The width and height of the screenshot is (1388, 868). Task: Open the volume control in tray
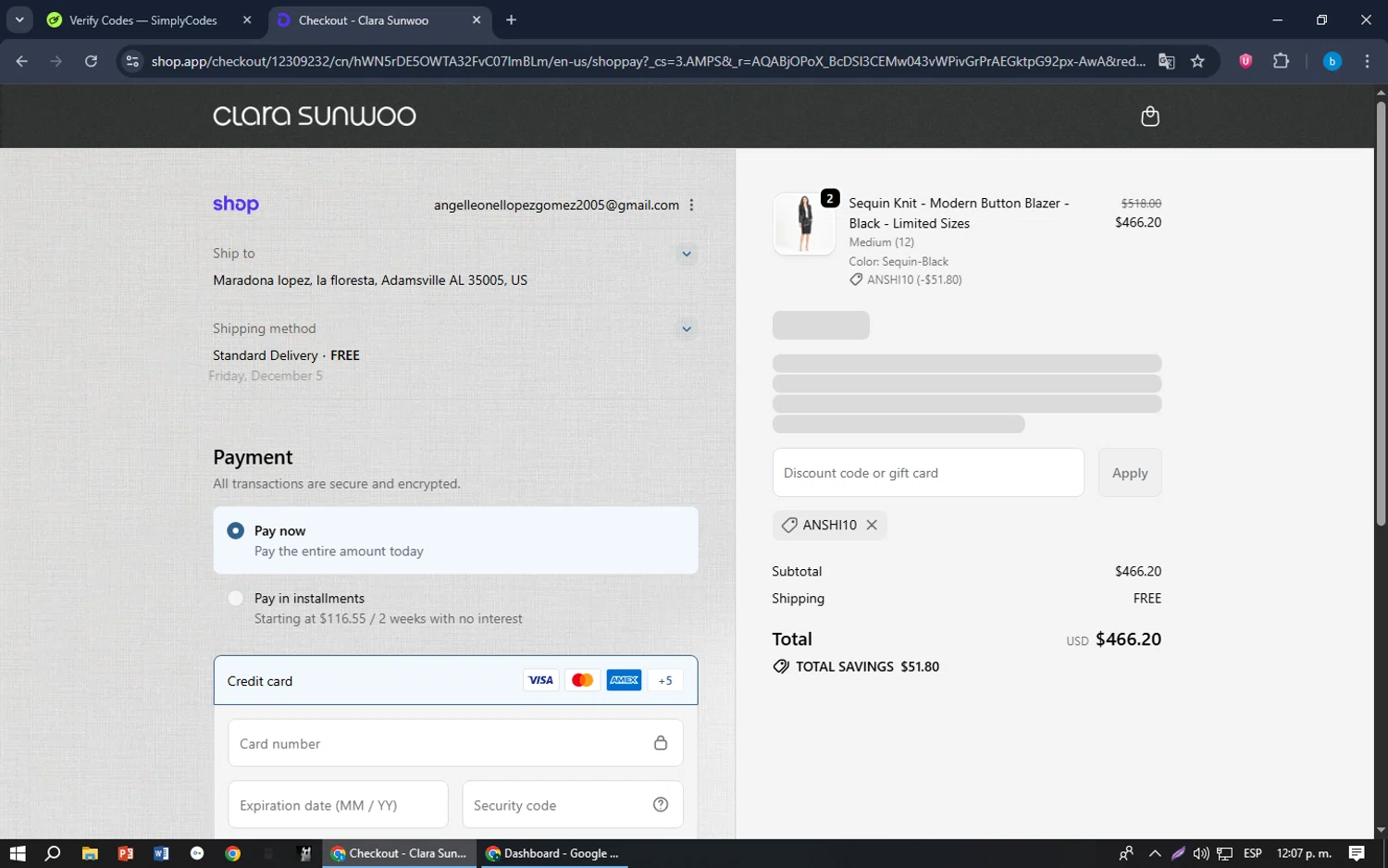click(x=1201, y=853)
